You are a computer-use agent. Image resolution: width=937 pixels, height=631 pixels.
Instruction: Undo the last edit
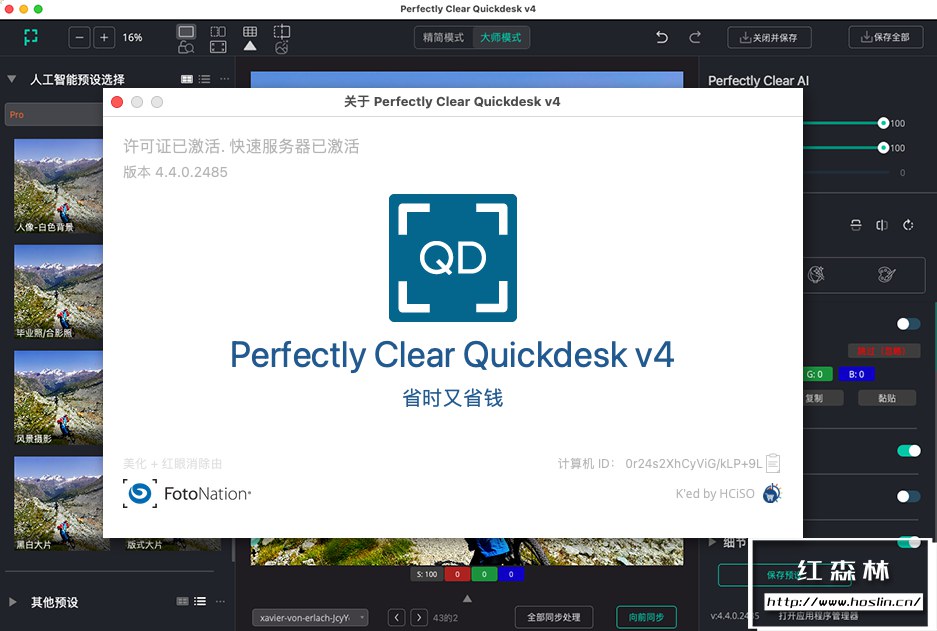[662, 37]
